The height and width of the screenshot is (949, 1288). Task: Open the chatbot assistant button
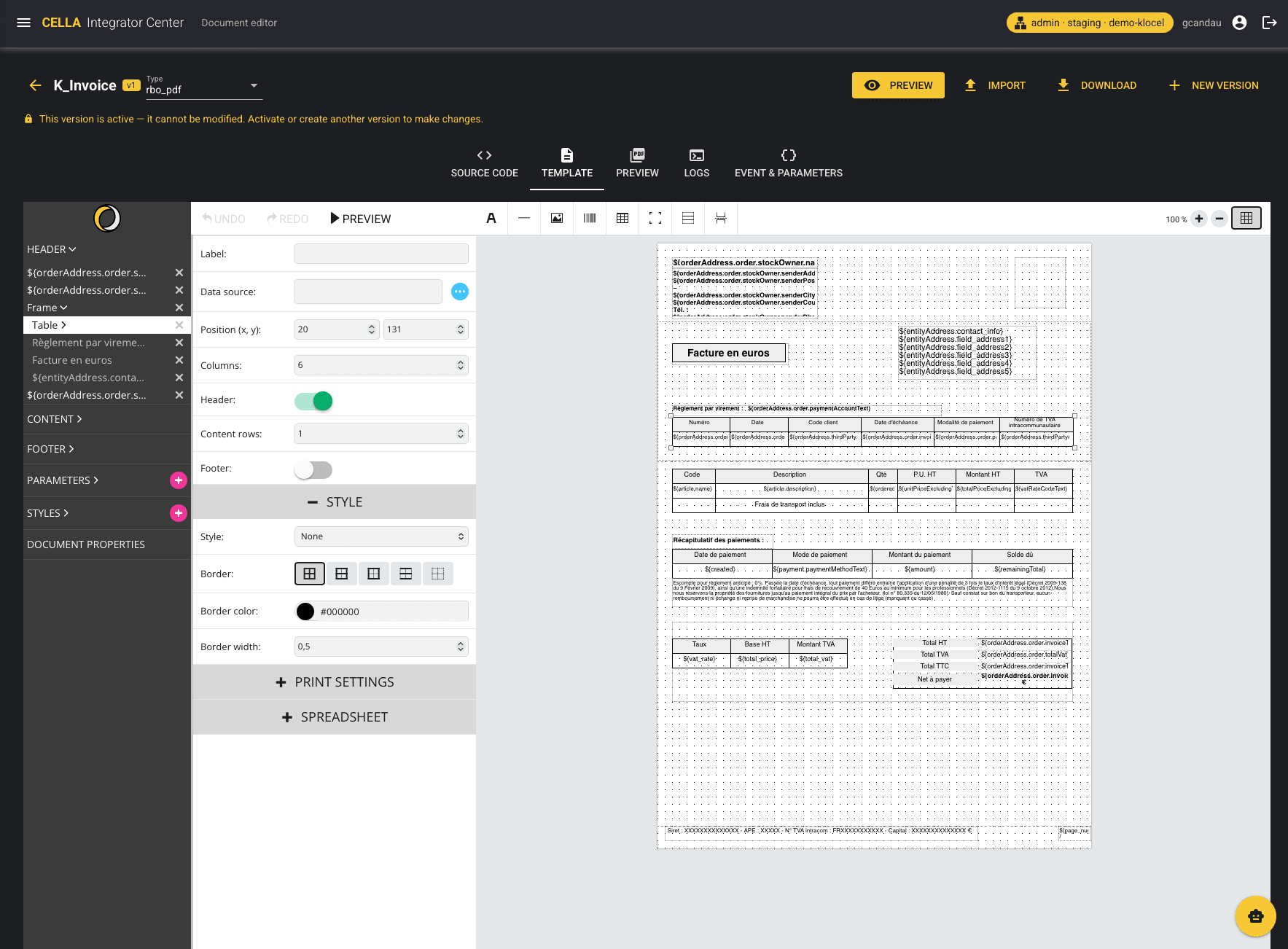point(1255,916)
